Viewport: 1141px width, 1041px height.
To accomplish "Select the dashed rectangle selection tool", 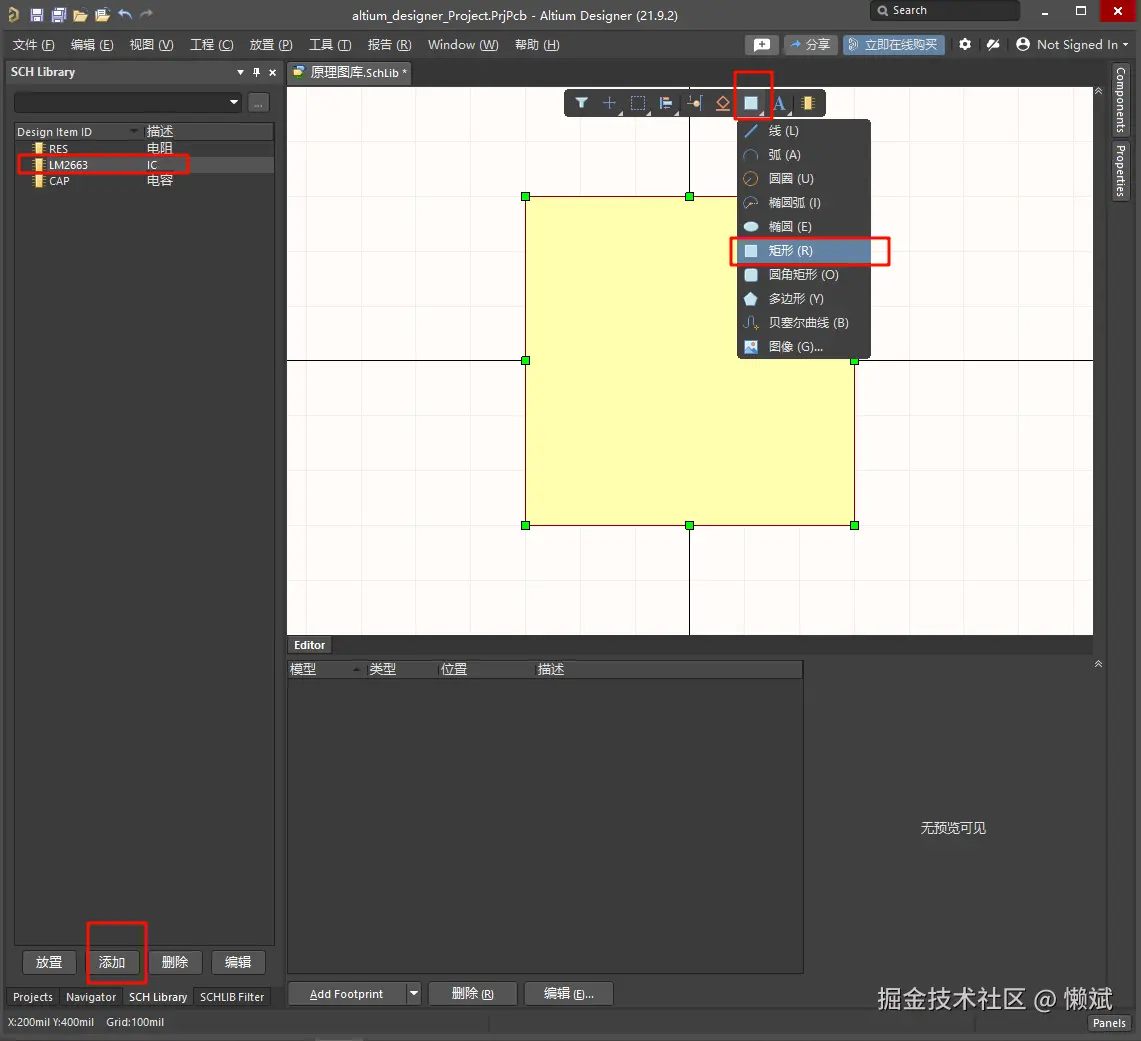I will [638, 103].
